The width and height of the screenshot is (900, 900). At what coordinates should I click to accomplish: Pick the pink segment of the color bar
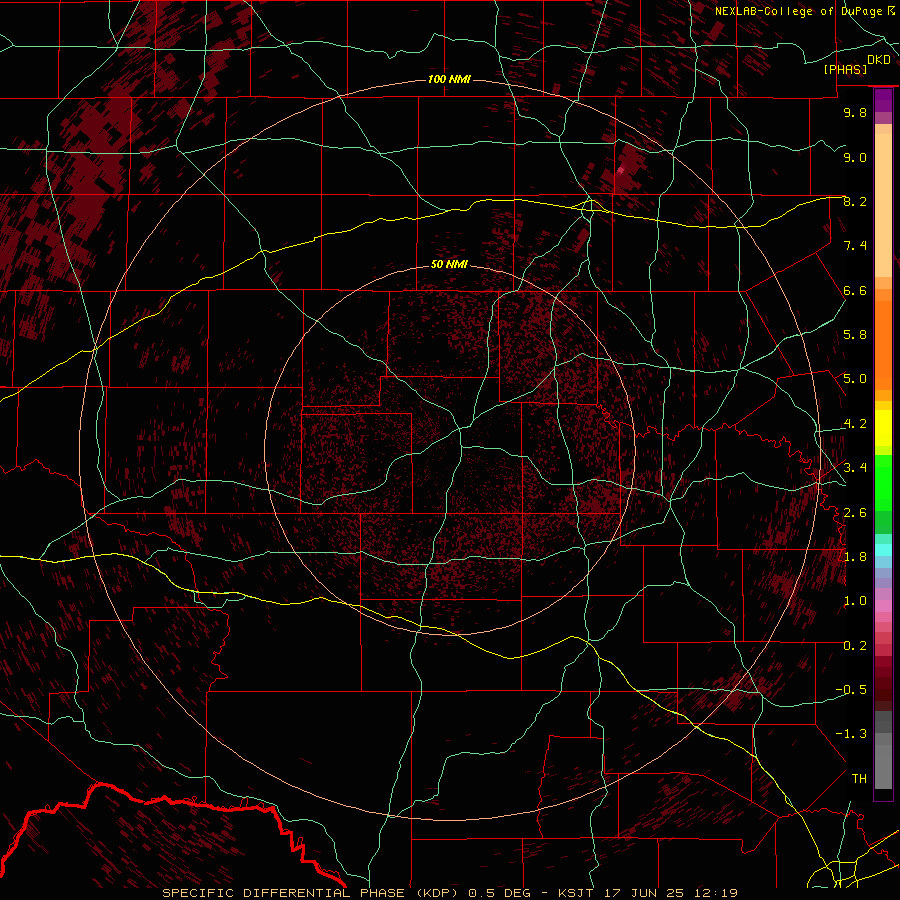883,606
